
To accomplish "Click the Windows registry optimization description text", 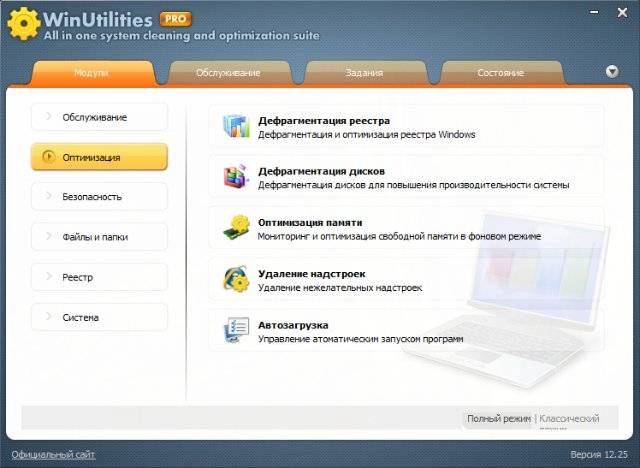I will [x=367, y=135].
